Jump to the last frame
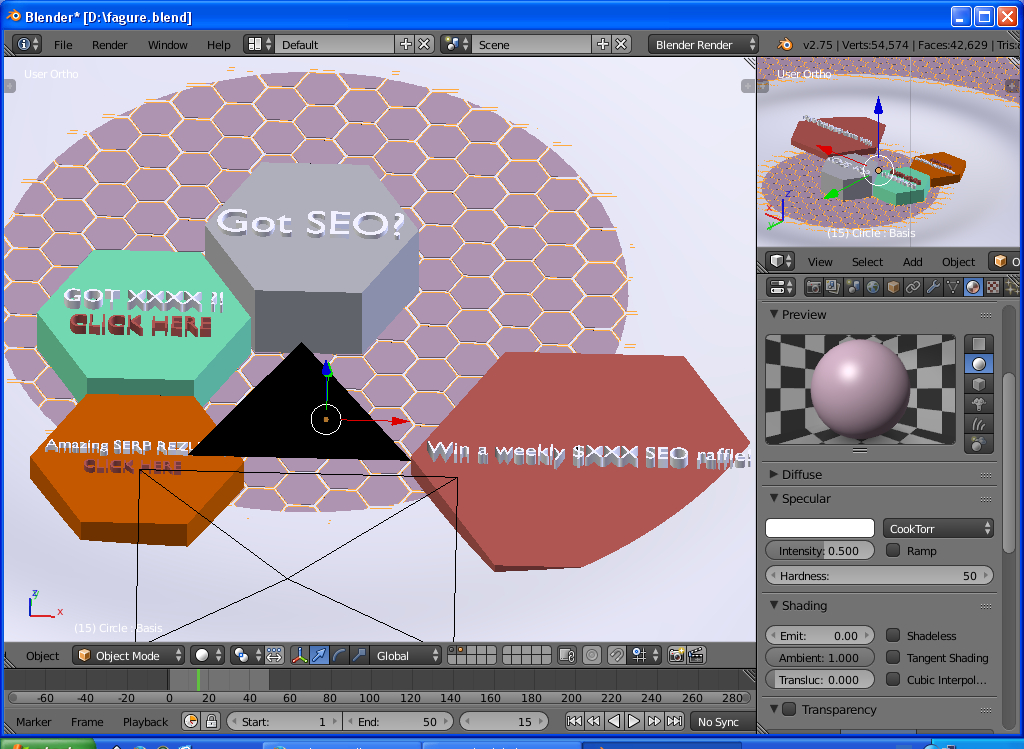 [x=674, y=721]
